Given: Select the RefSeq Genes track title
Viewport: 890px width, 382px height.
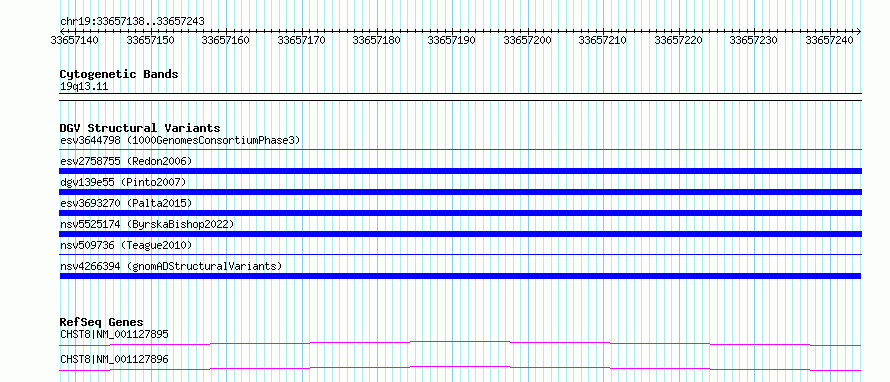Looking at the screenshot, I should tap(102, 322).
